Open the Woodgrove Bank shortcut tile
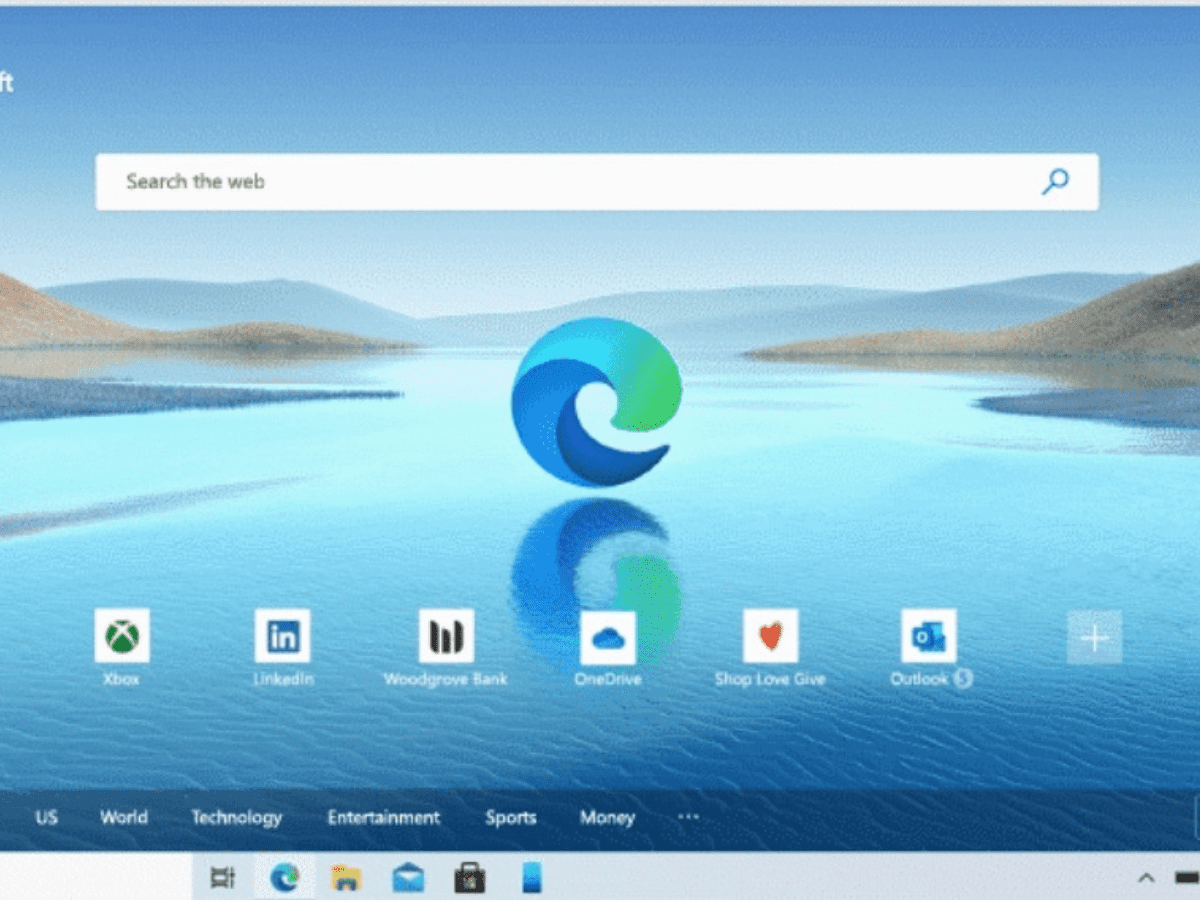Viewport: 1200px width, 900px height. pos(445,636)
